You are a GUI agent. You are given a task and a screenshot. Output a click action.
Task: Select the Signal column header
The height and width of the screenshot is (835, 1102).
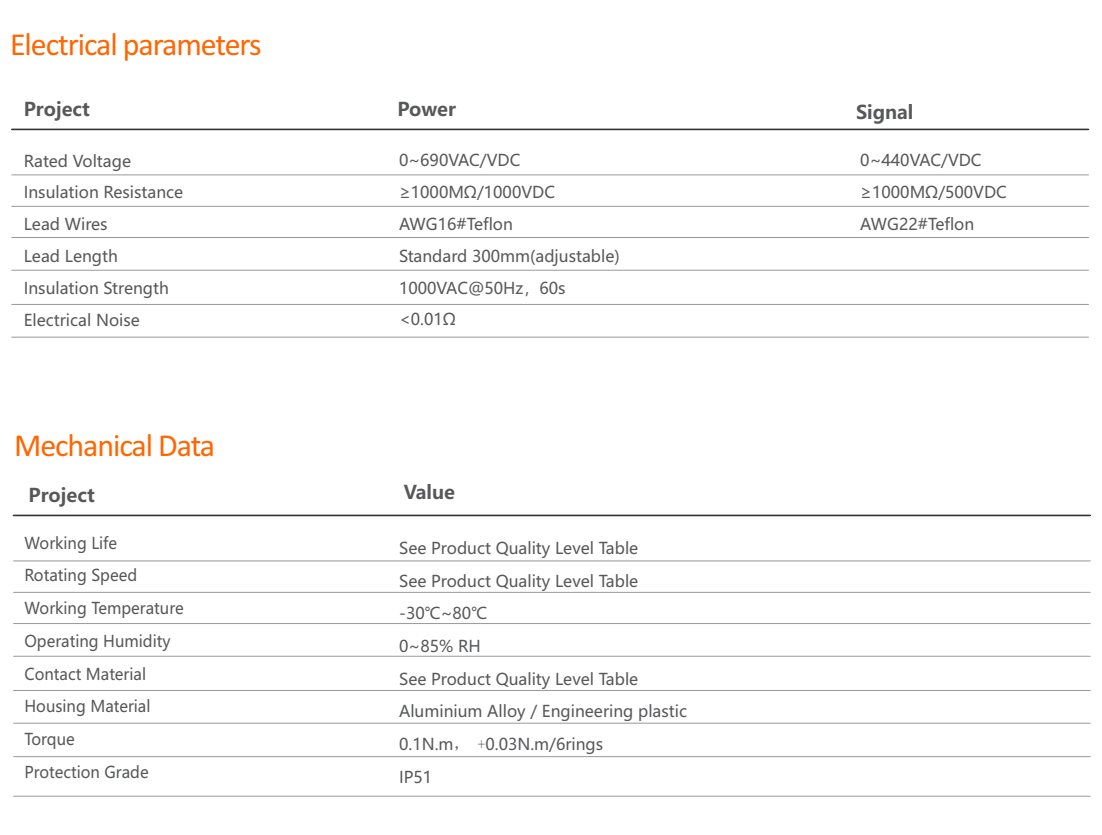884,113
